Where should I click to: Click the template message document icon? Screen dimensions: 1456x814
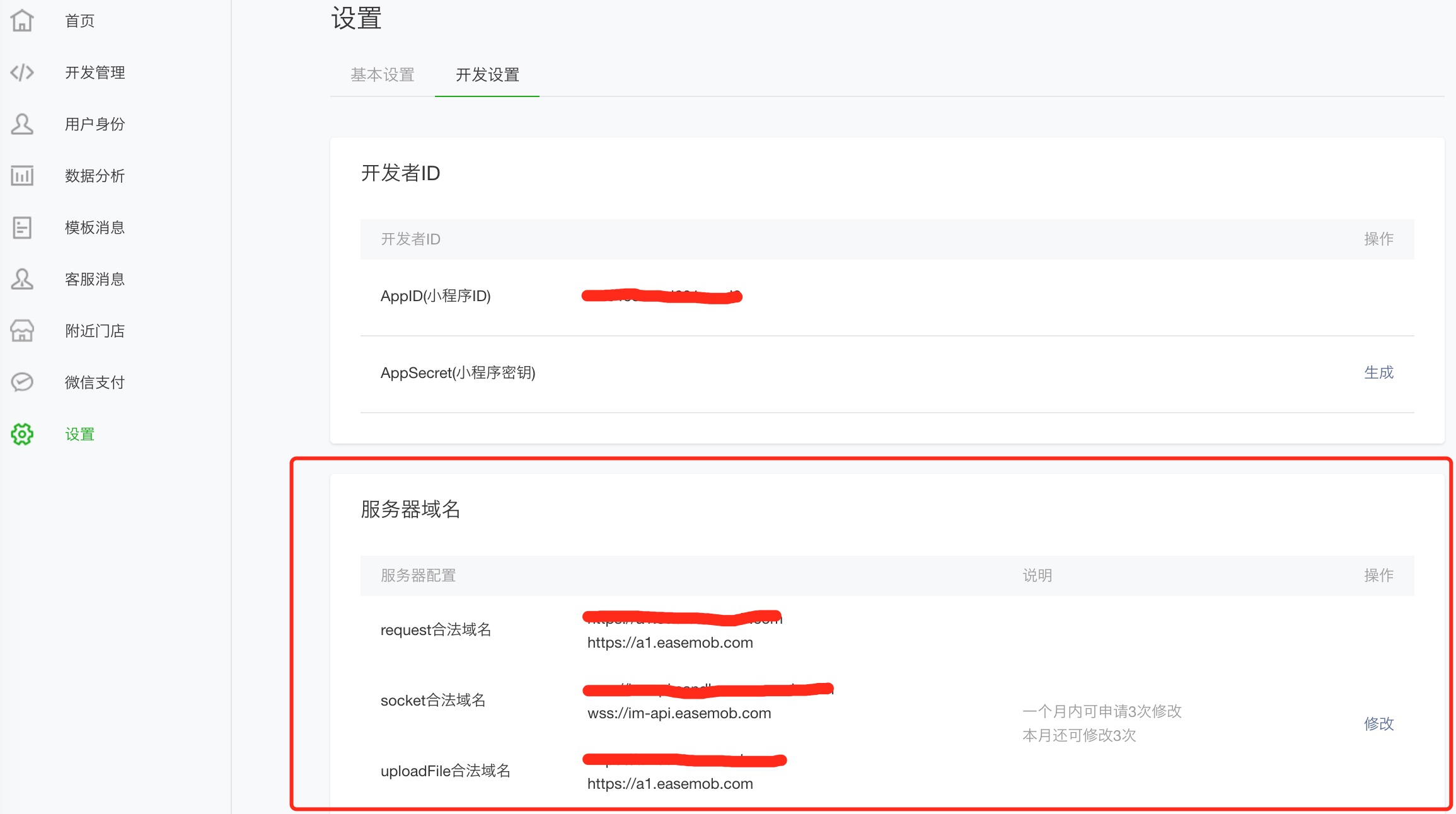tap(22, 227)
